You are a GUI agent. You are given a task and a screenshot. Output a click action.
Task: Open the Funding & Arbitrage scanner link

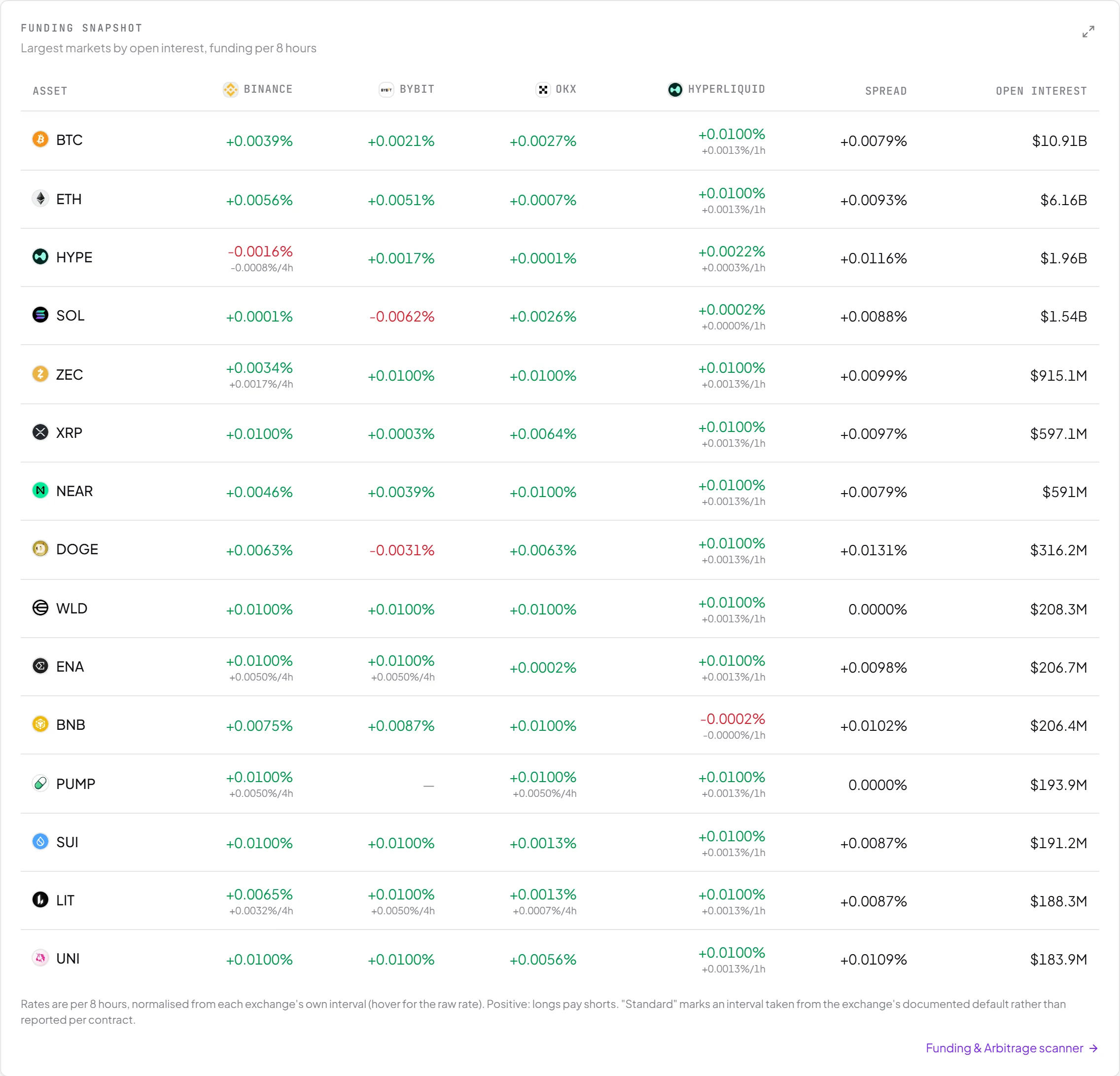[1012, 1048]
